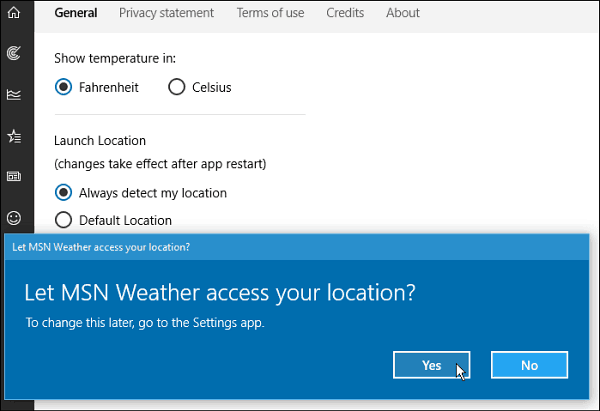Open Historical Weather chart icon

tap(14, 95)
